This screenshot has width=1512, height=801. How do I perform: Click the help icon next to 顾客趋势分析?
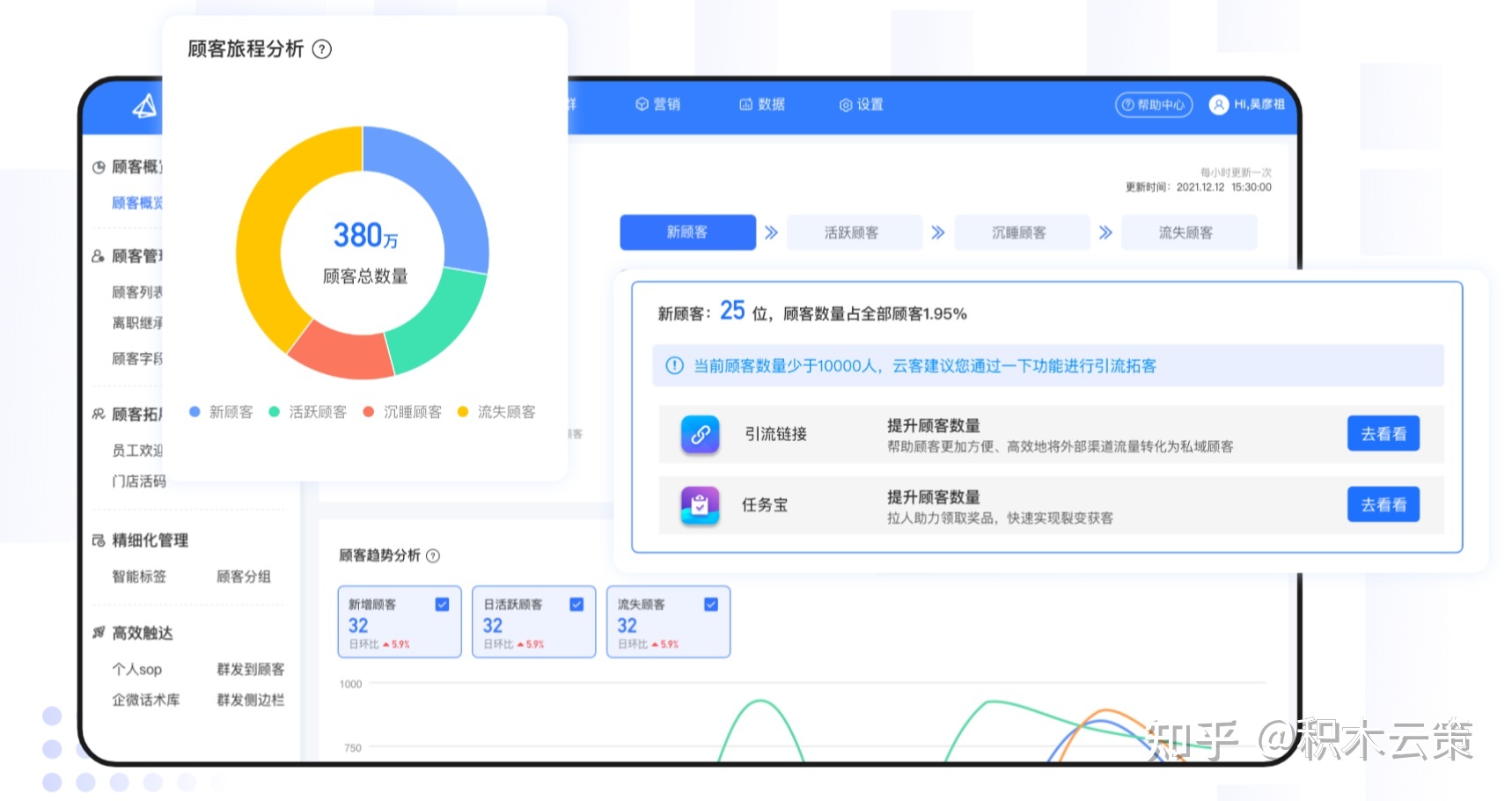pos(433,555)
